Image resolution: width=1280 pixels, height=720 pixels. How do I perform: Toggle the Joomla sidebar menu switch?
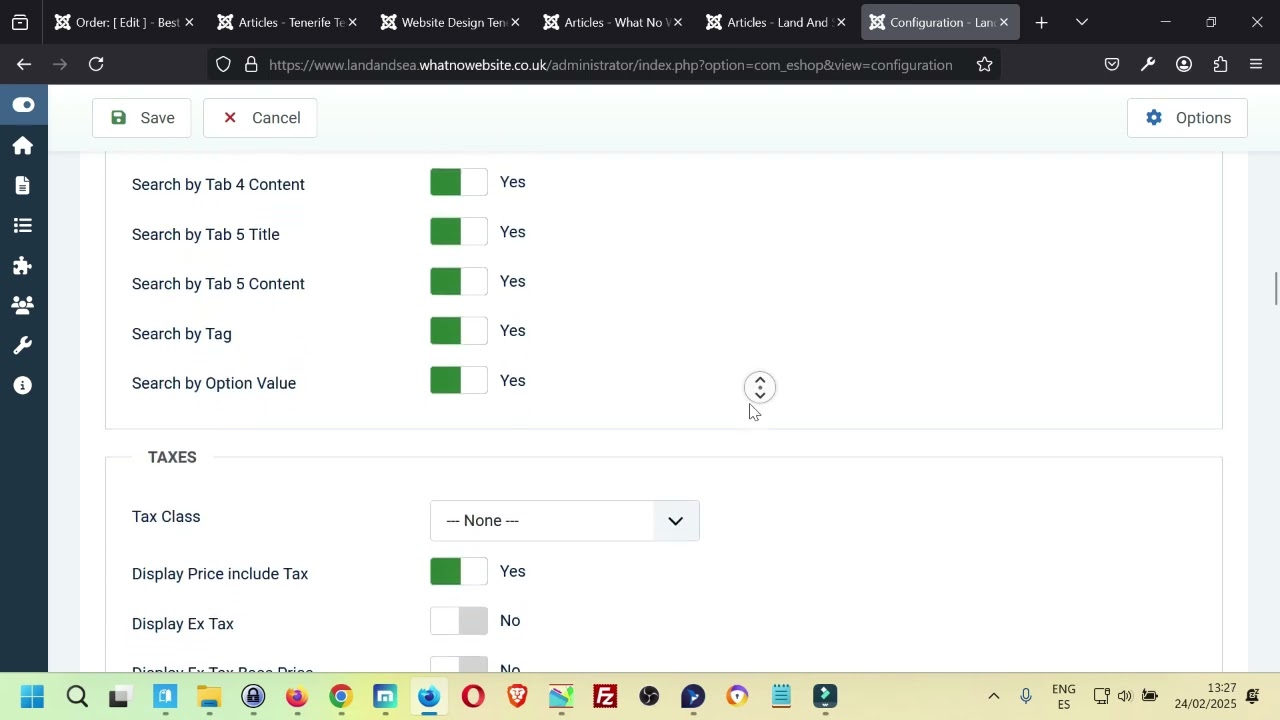point(23,105)
